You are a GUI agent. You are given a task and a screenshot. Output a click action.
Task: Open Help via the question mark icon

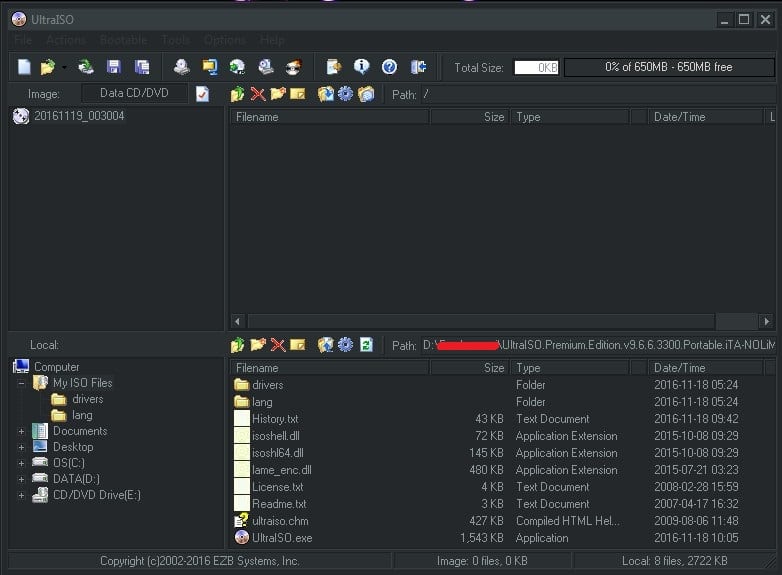click(x=390, y=66)
